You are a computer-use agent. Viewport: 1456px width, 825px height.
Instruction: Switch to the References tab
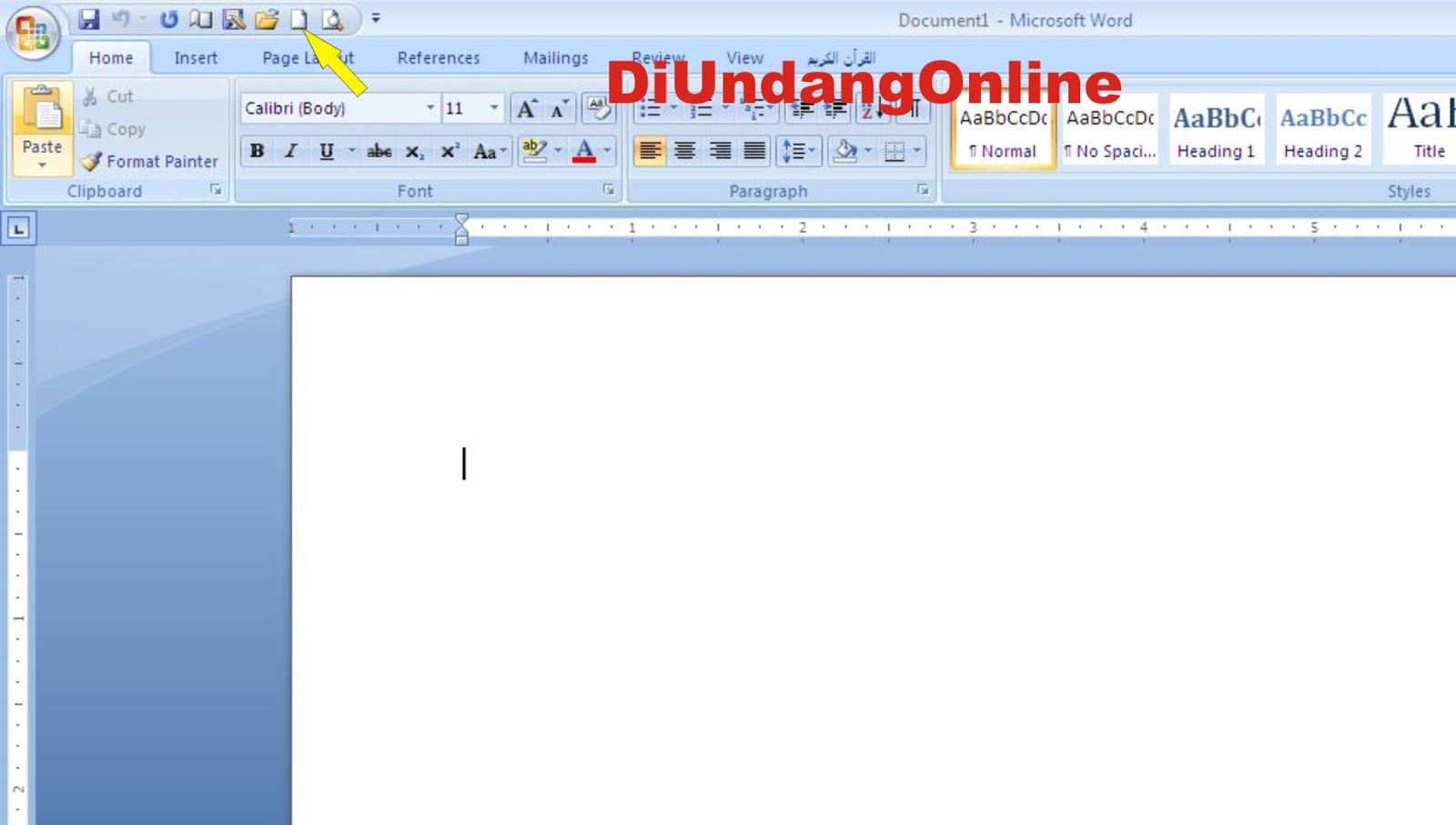(x=439, y=57)
